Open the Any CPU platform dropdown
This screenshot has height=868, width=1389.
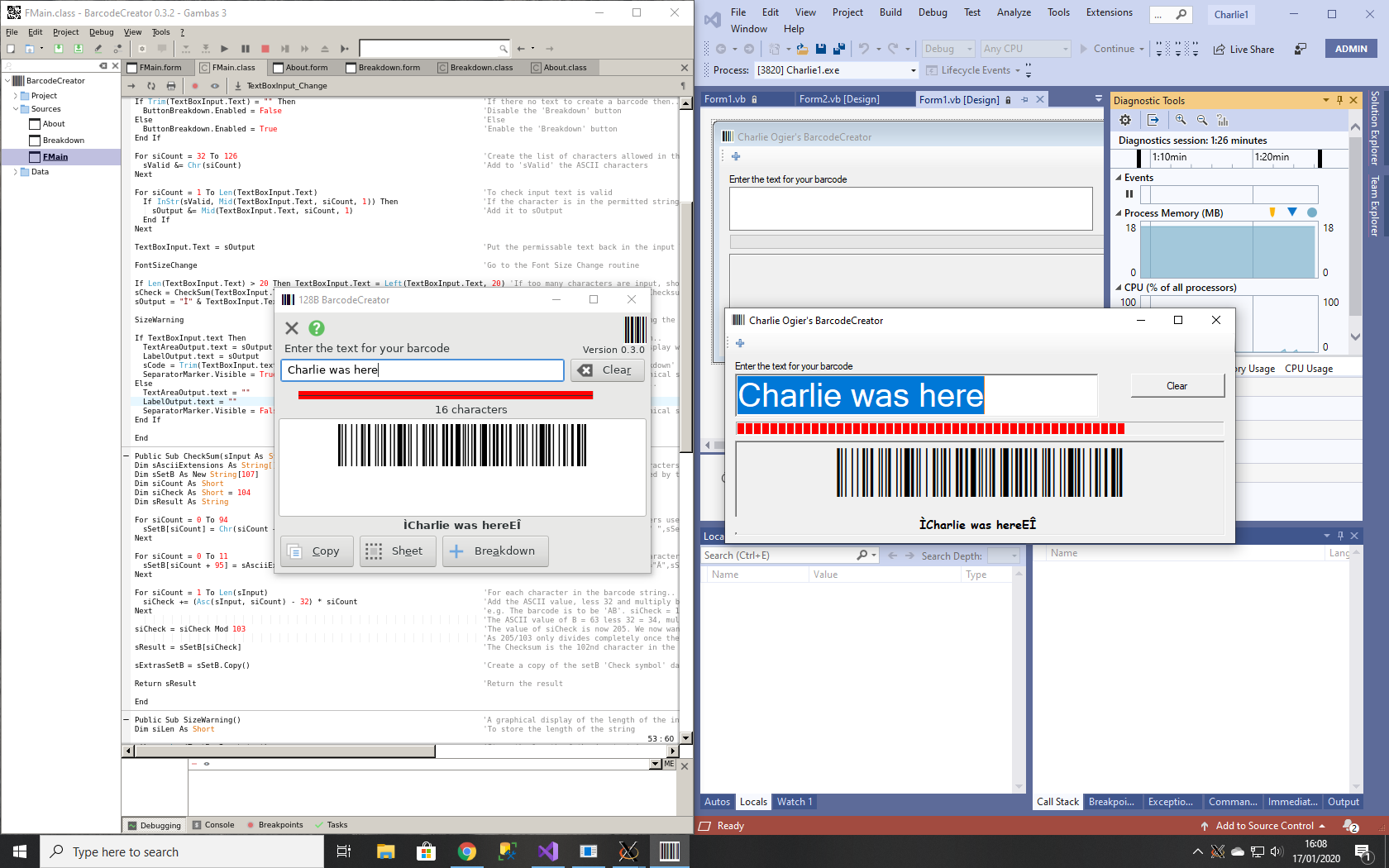tap(1025, 49)
